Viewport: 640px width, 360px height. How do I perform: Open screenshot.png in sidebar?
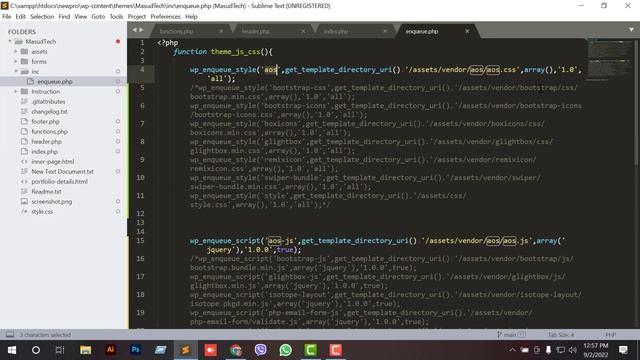[x=51, y=202]
